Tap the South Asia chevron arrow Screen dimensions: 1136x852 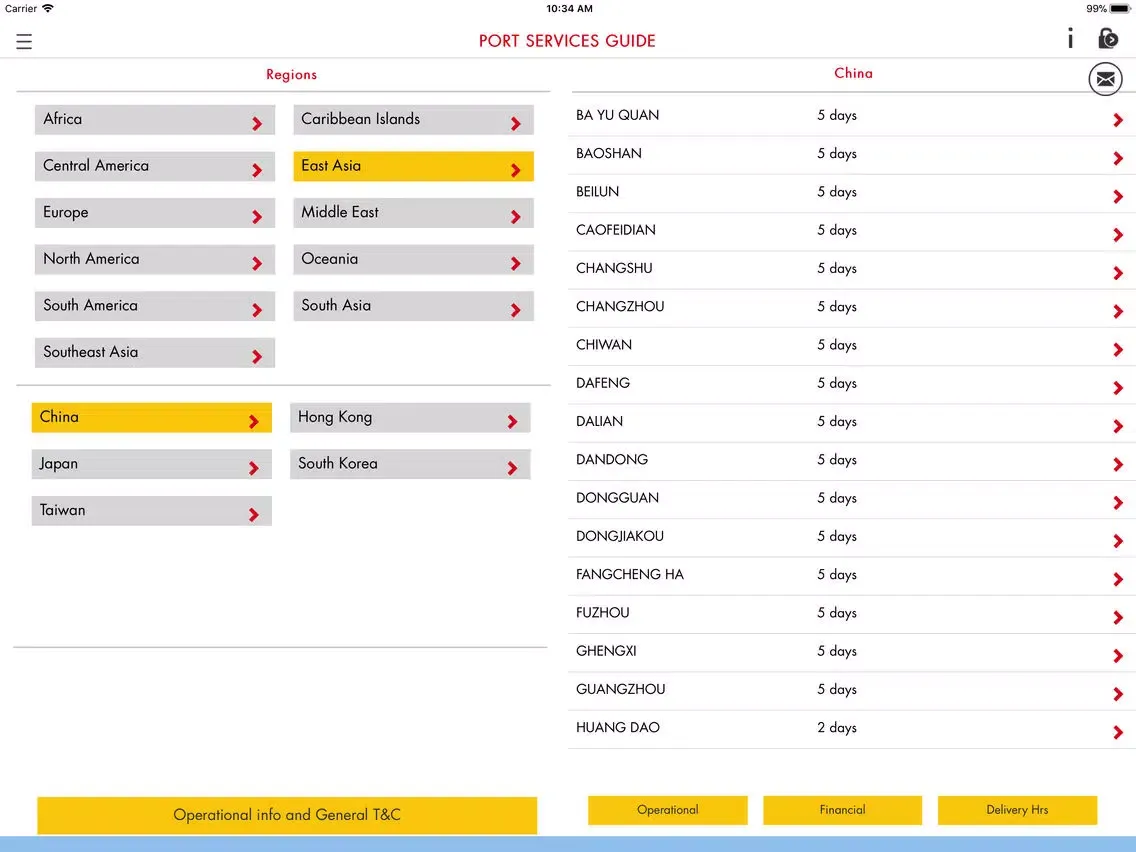tap(515, 310)
